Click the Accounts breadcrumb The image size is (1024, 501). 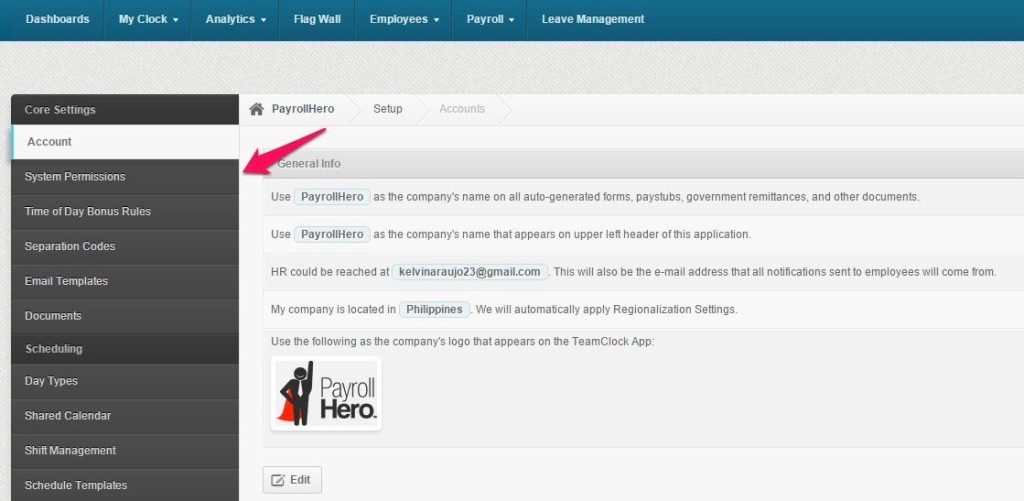[x=462, y=109]
